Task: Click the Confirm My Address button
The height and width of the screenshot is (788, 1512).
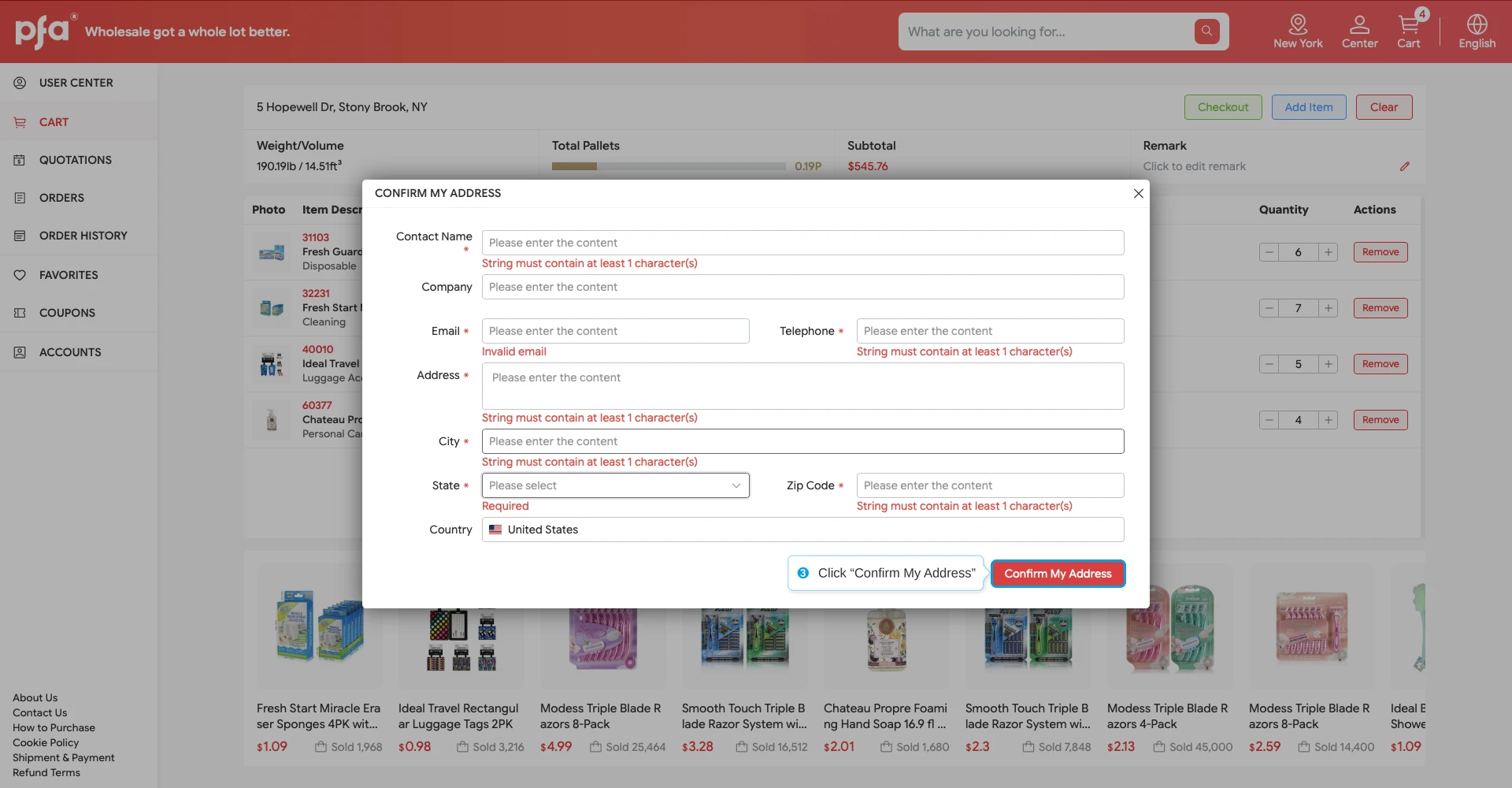Action: coord(1058,574)
